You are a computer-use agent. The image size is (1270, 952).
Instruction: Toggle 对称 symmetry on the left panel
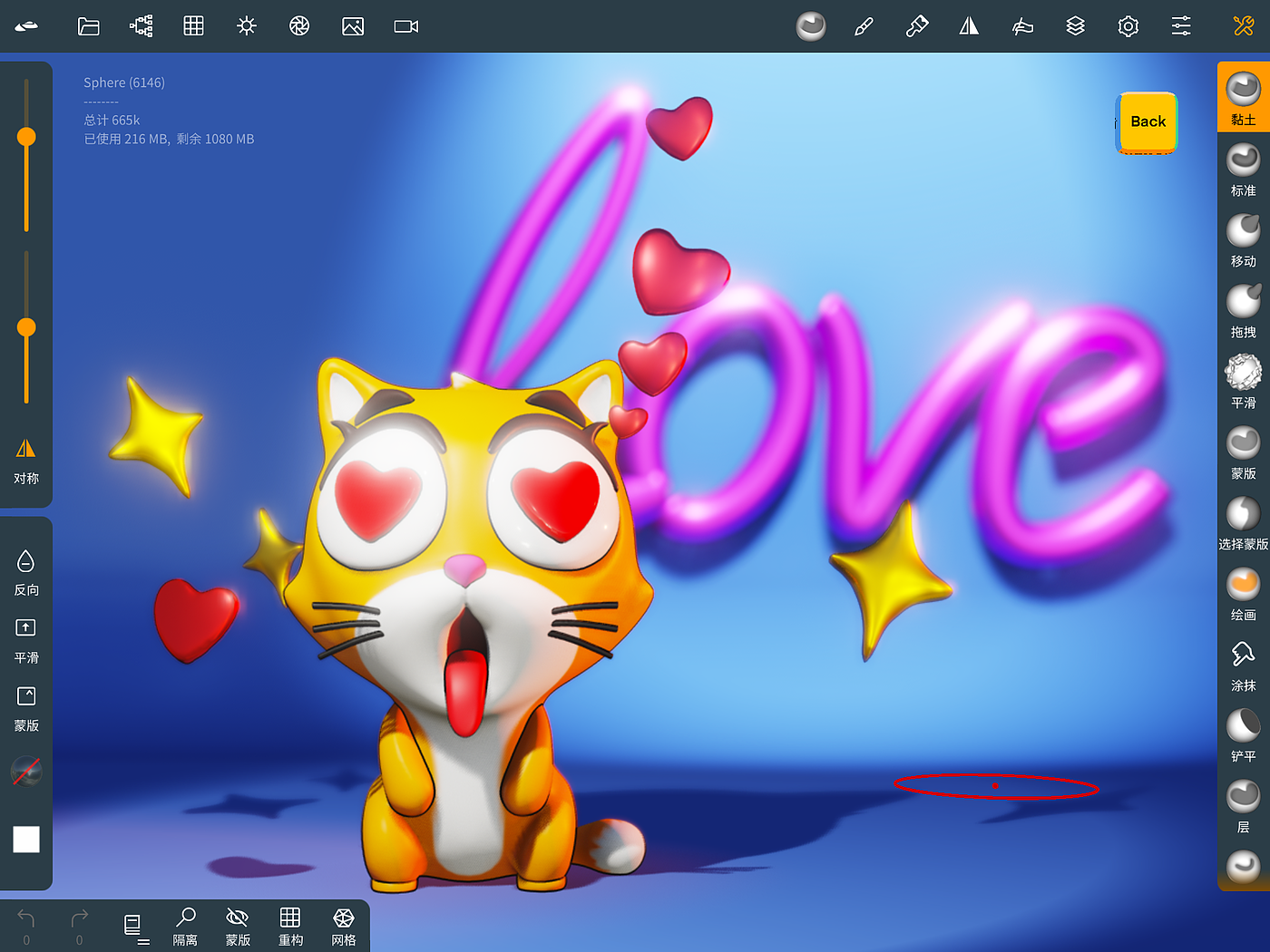pyautogui.click(x=26, y=459)
